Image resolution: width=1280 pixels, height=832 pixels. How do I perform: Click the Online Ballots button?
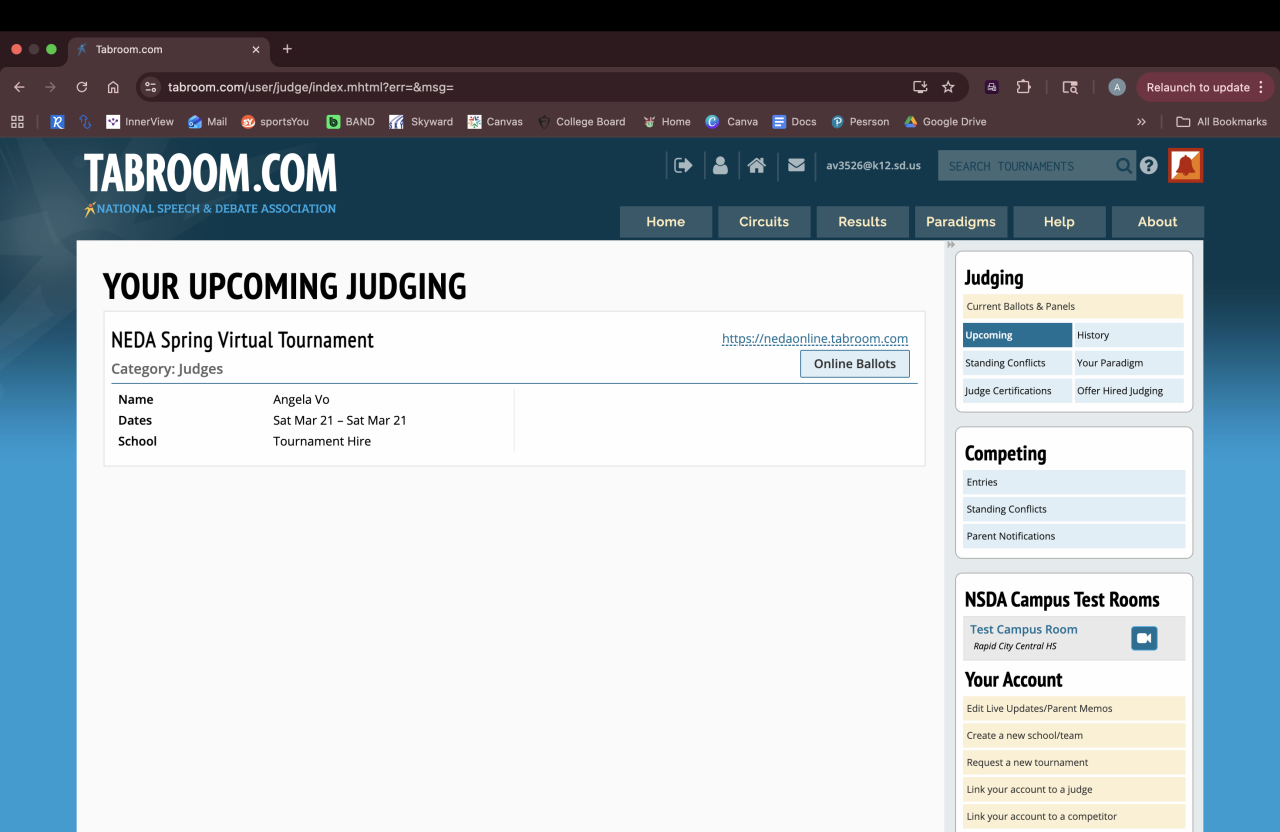point(855,364)
